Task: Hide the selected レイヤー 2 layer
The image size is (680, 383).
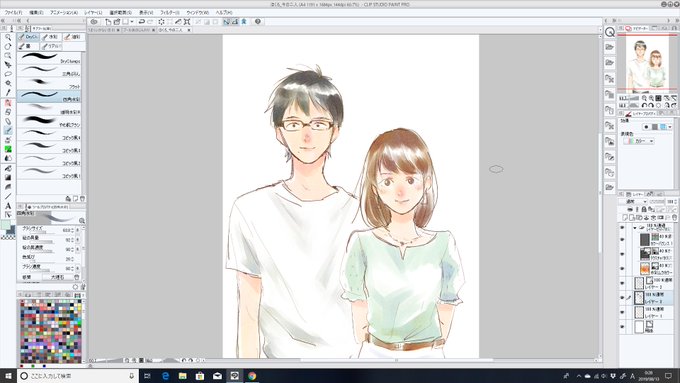Action: pyautogui.click(x=622, y=298)
